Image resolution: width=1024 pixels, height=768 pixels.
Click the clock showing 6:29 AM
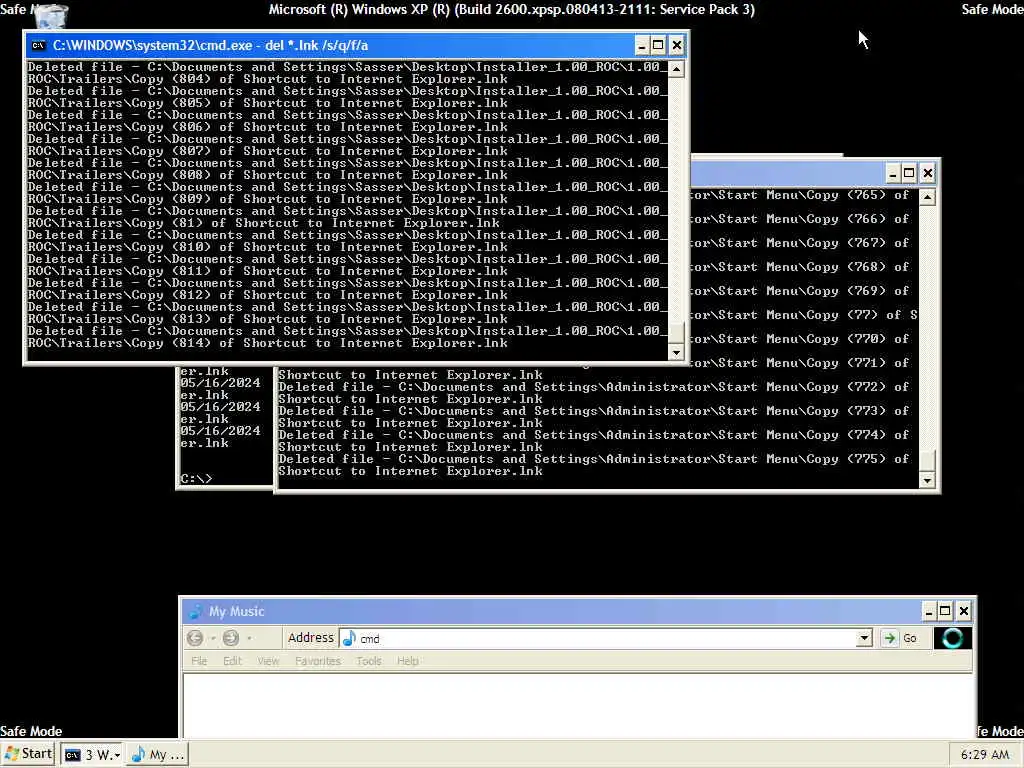tap(985, 755)
